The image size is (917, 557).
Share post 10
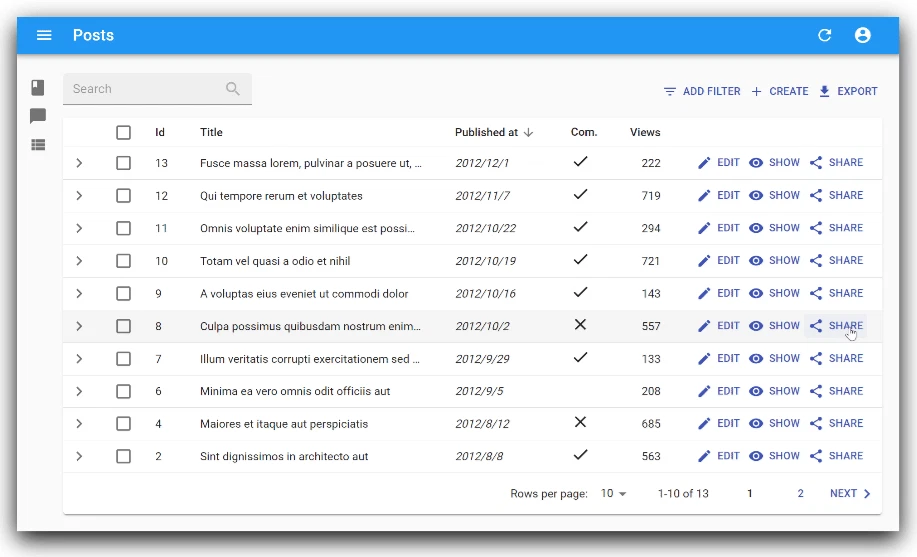click(836, 260)
